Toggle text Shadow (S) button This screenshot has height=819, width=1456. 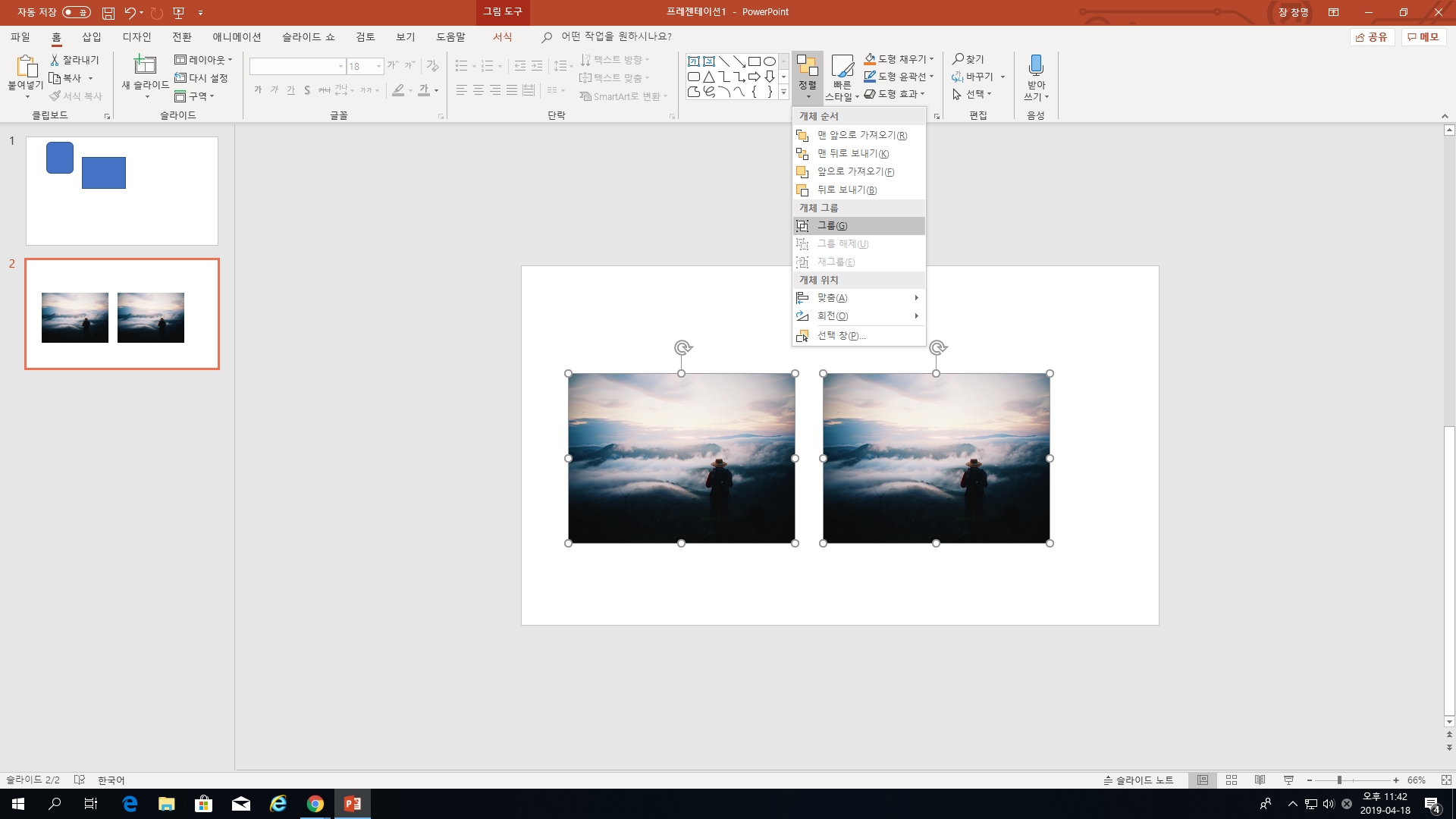click(307, 90)
